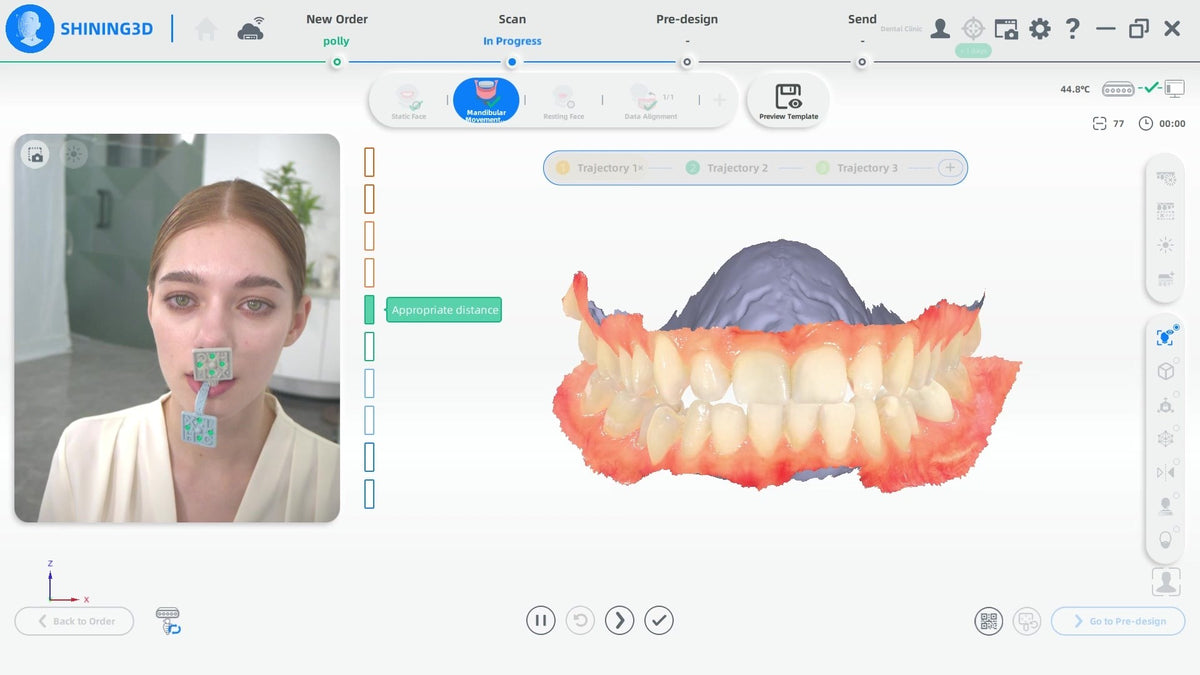The image size is (1200, 675).
Task: Go to the next step arrow
Action: pos(620,620)
